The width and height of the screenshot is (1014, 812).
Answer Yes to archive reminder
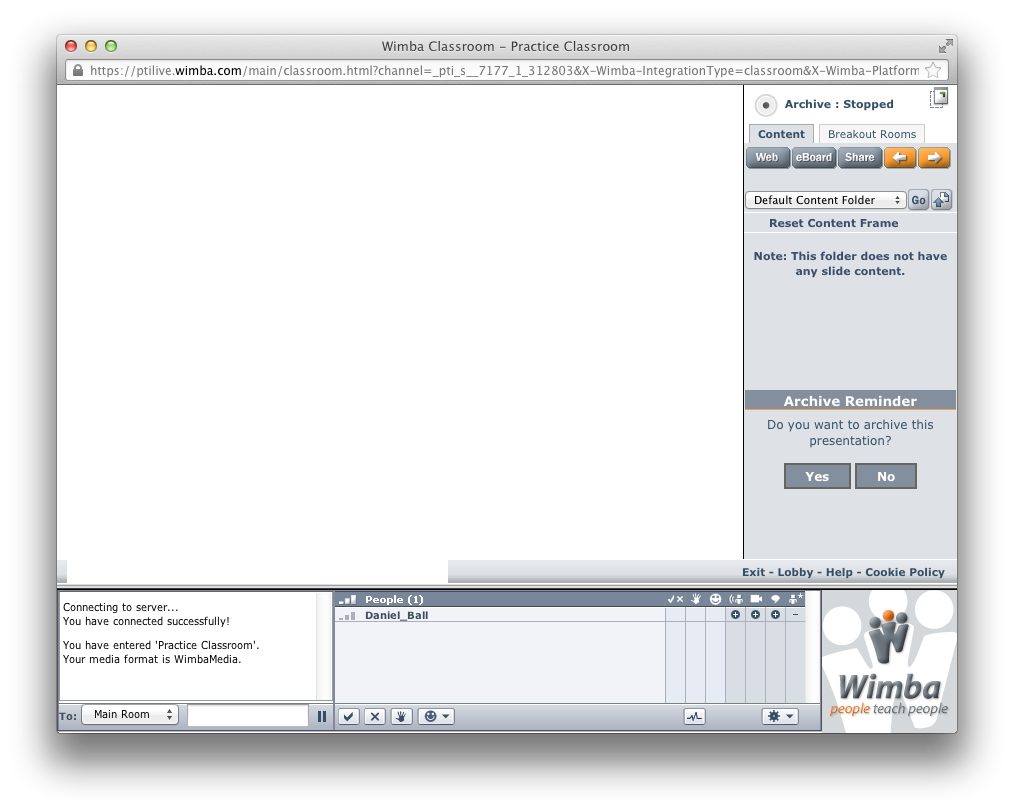coord(817,476)
